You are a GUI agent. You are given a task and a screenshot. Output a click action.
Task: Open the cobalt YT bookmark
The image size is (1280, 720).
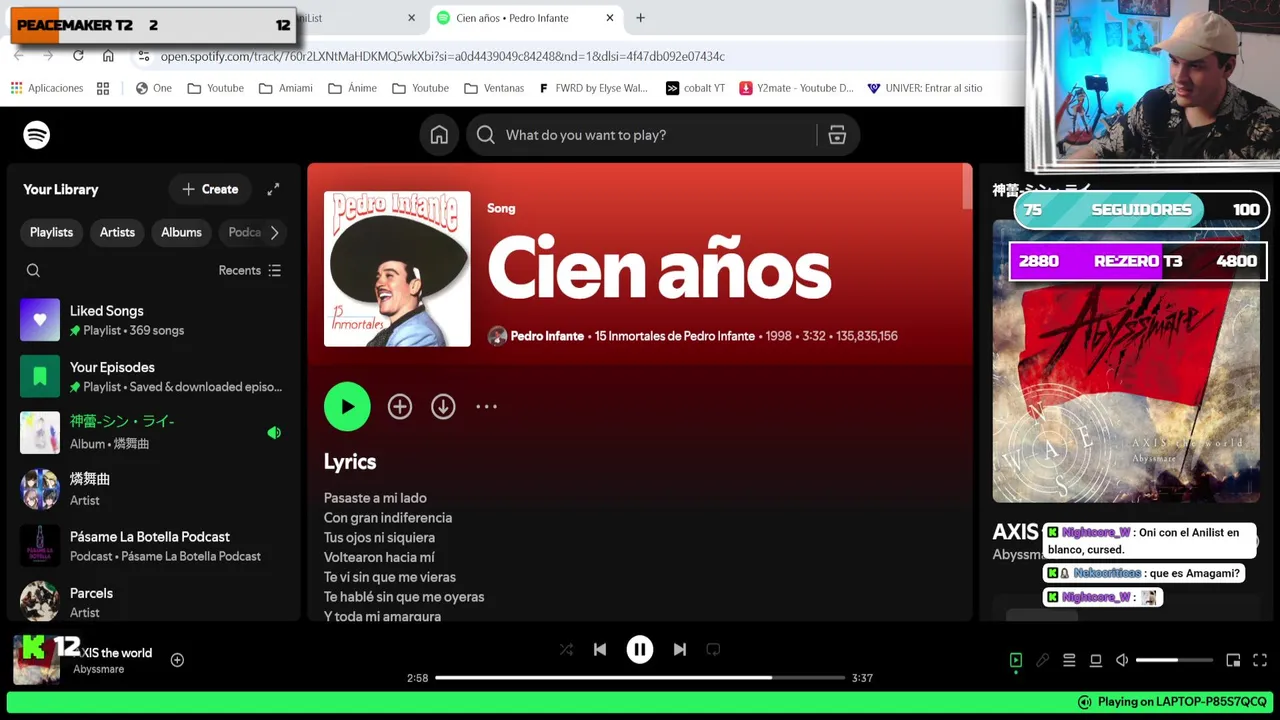tap(695, 88)
